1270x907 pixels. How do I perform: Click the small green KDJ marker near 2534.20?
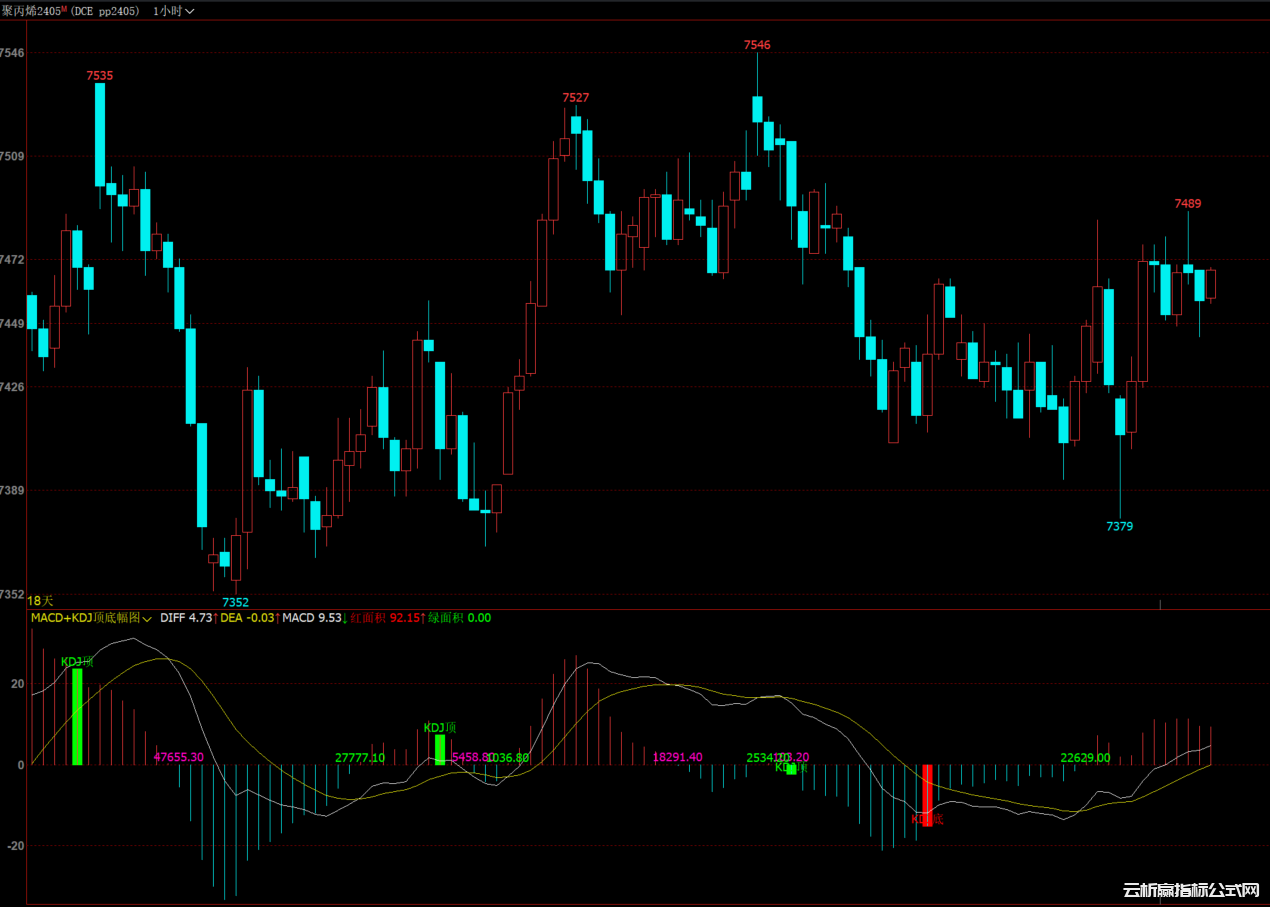[x=791, y=769]
